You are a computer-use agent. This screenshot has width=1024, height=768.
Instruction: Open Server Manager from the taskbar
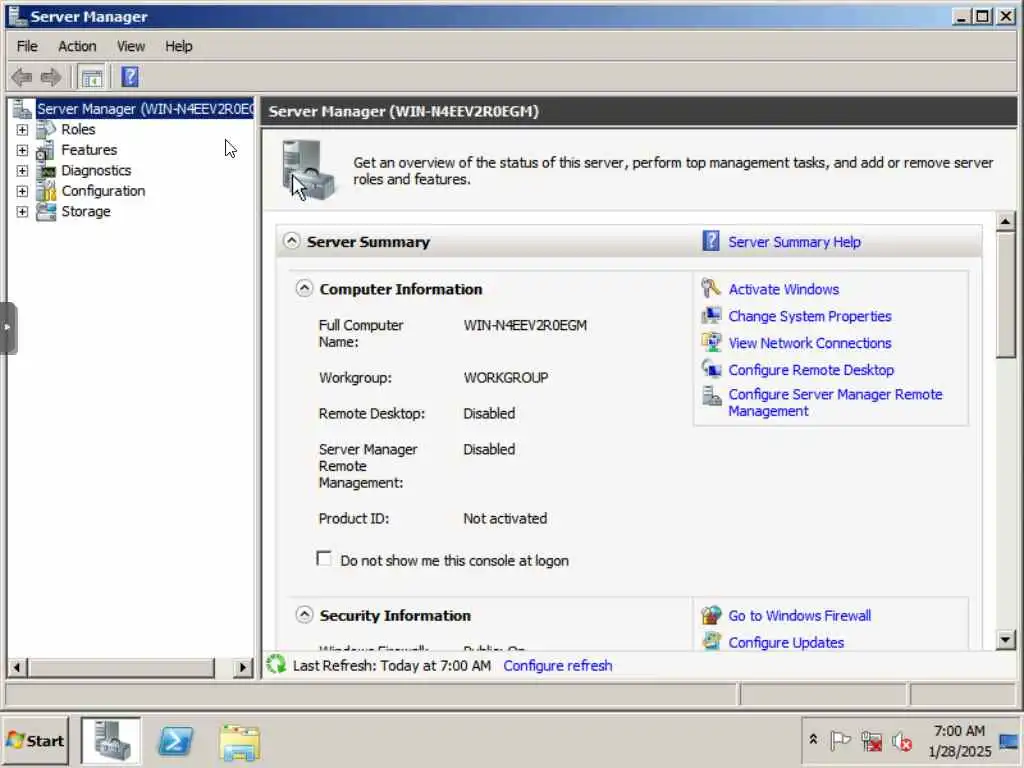point(110,741)
